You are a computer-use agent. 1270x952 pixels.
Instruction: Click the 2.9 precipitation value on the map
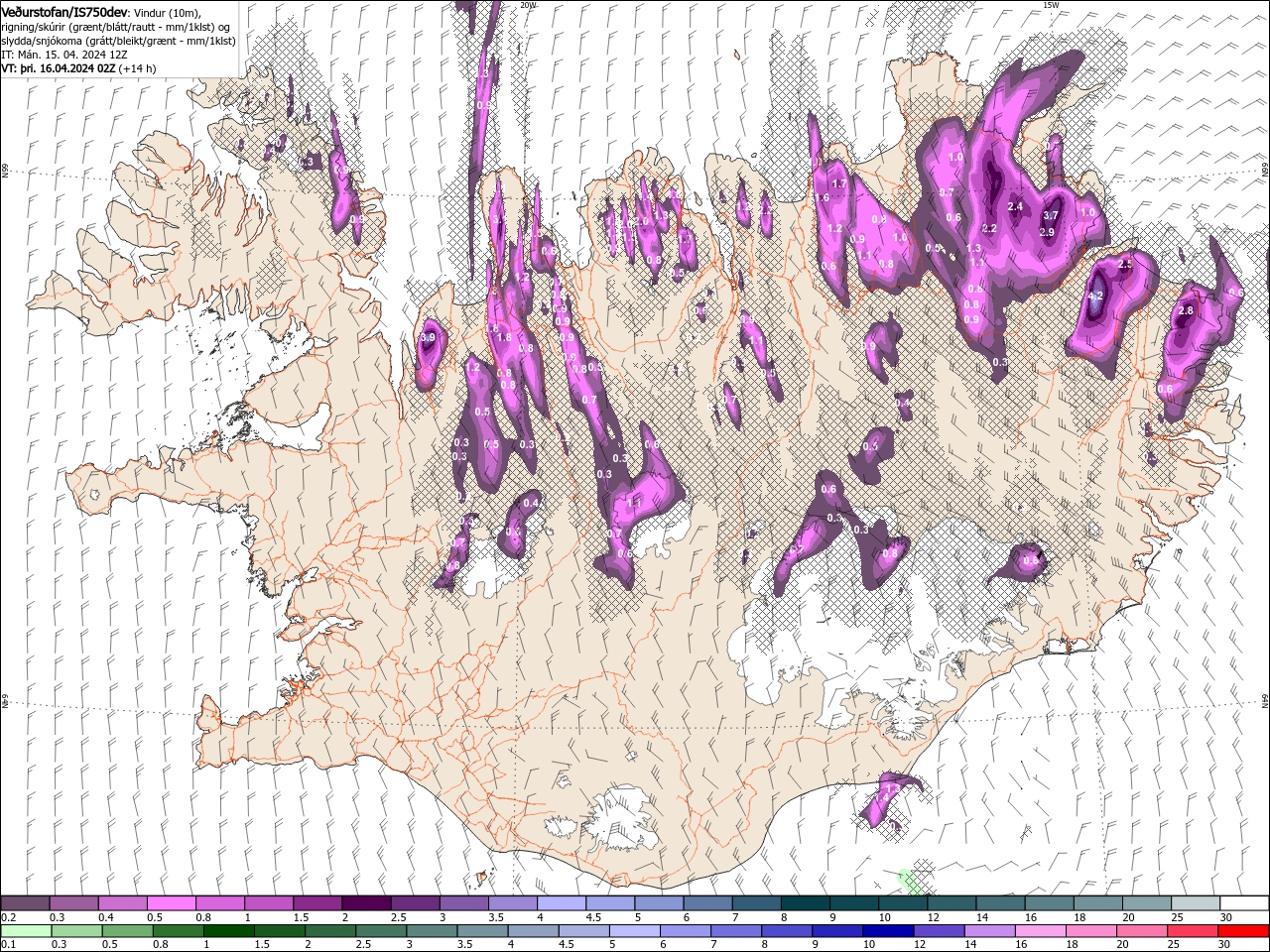point(1047,232)
